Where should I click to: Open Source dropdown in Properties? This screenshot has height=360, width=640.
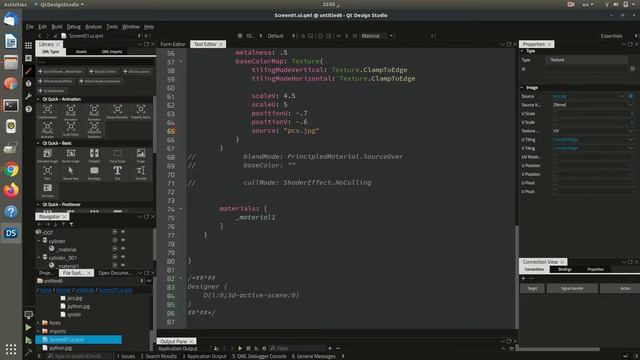click(622, 96)
